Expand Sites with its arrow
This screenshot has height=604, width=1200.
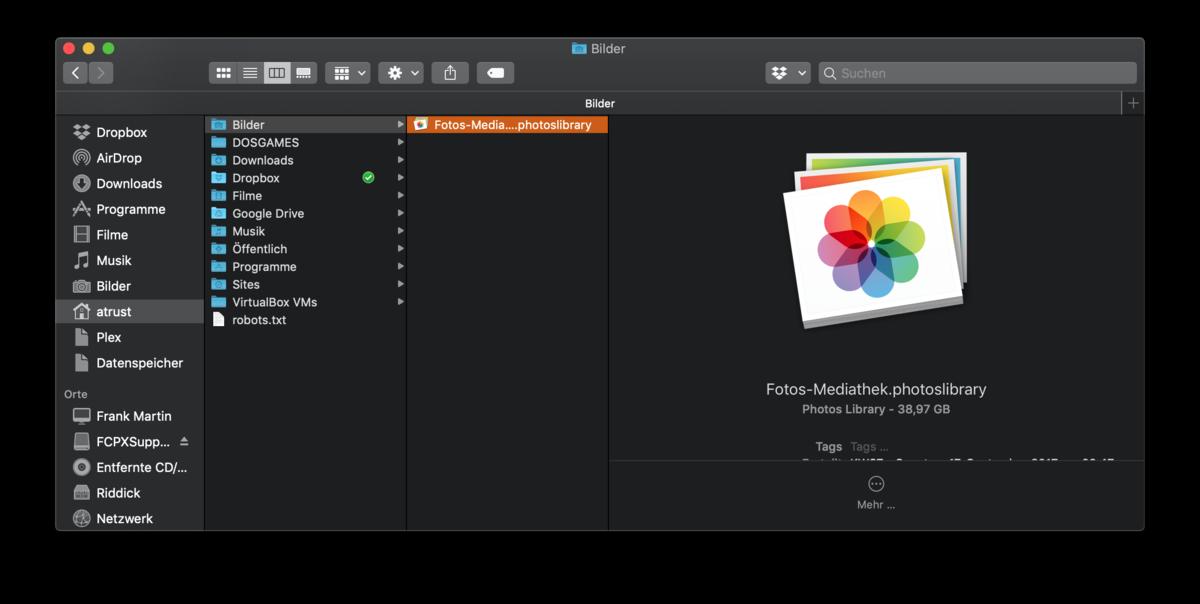(x=400, y=284)
